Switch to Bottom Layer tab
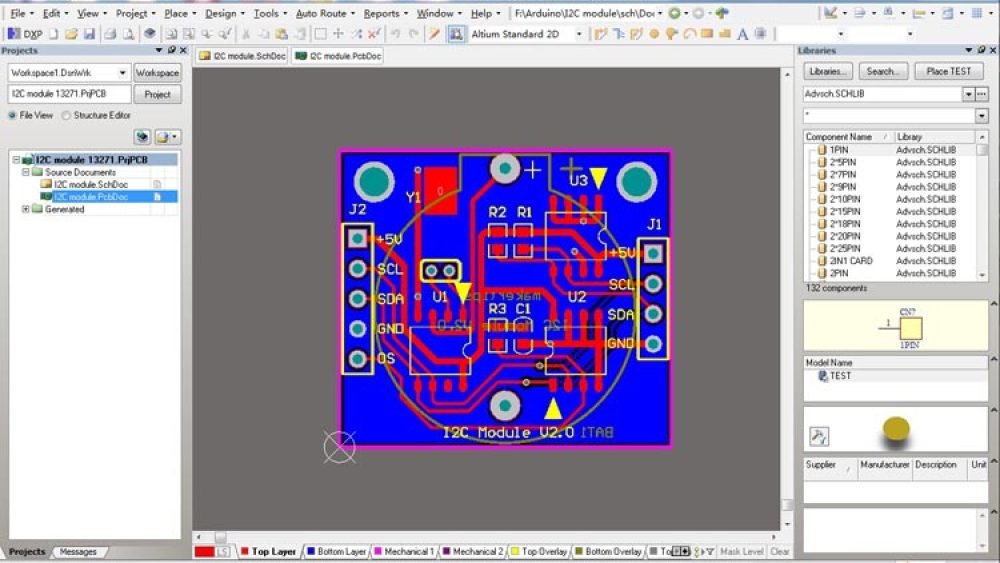 click(x=337, y=552)
